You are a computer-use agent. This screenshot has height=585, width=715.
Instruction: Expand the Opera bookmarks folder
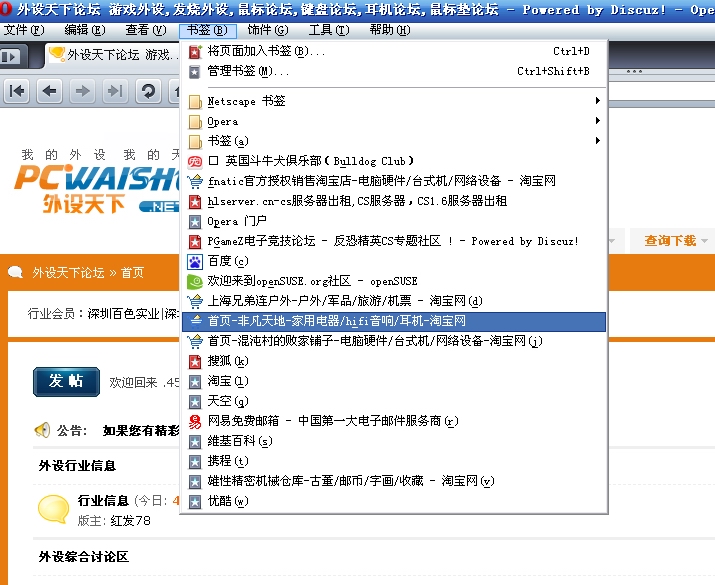[x=394, y=121]
